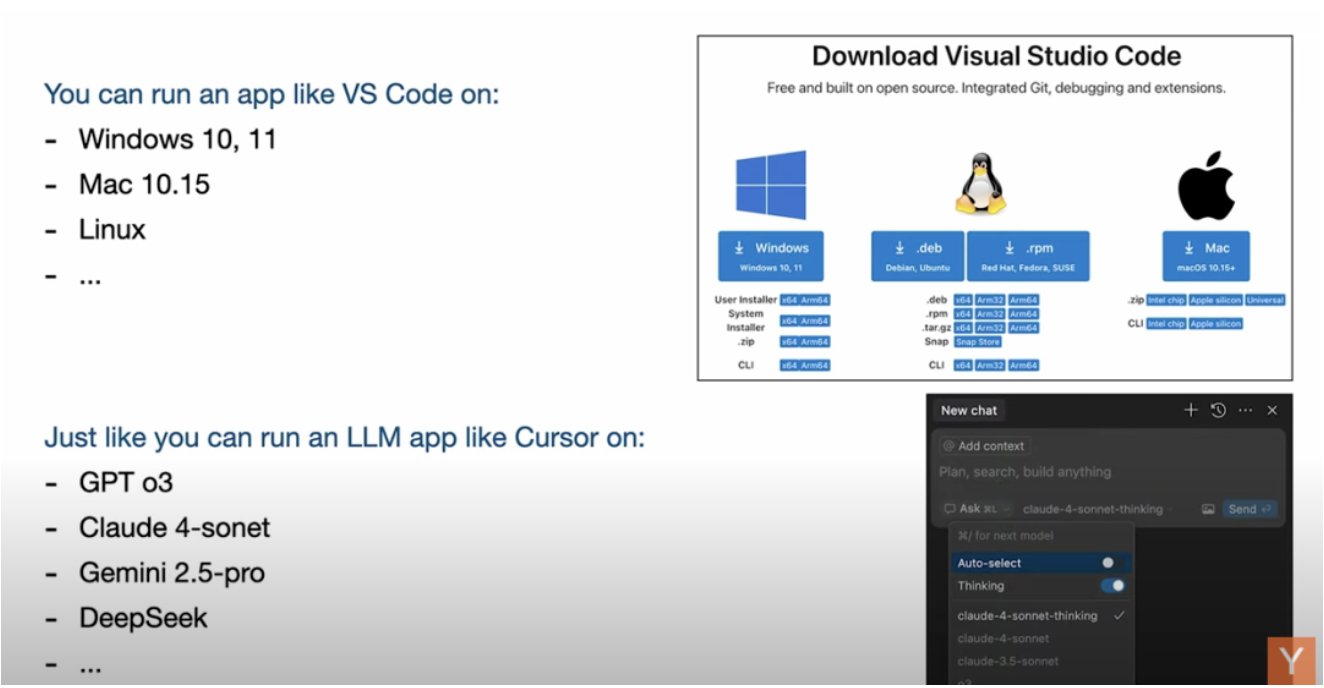Start a new chat with the plus icon
Viewport: 1324px width, 688px height.
pos(1190,410)
